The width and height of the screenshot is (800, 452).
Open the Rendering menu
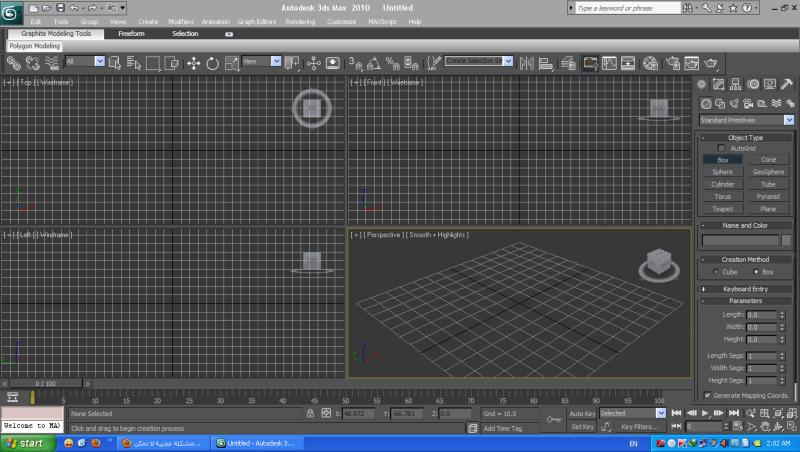(300, 21)
